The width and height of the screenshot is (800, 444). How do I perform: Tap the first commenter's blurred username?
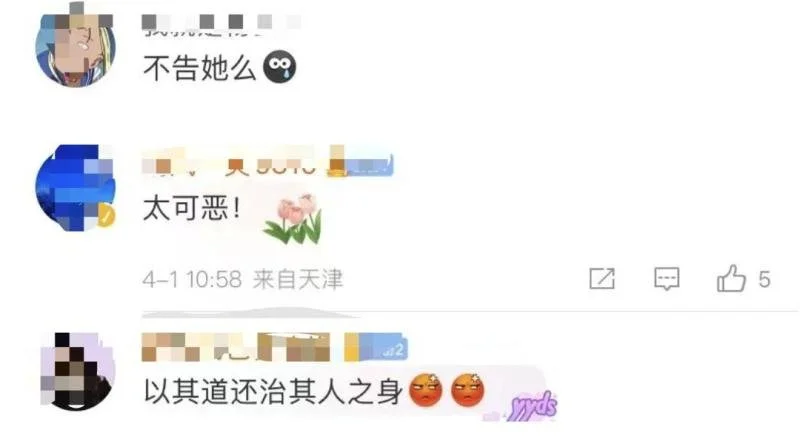click(x=220, y=24)
